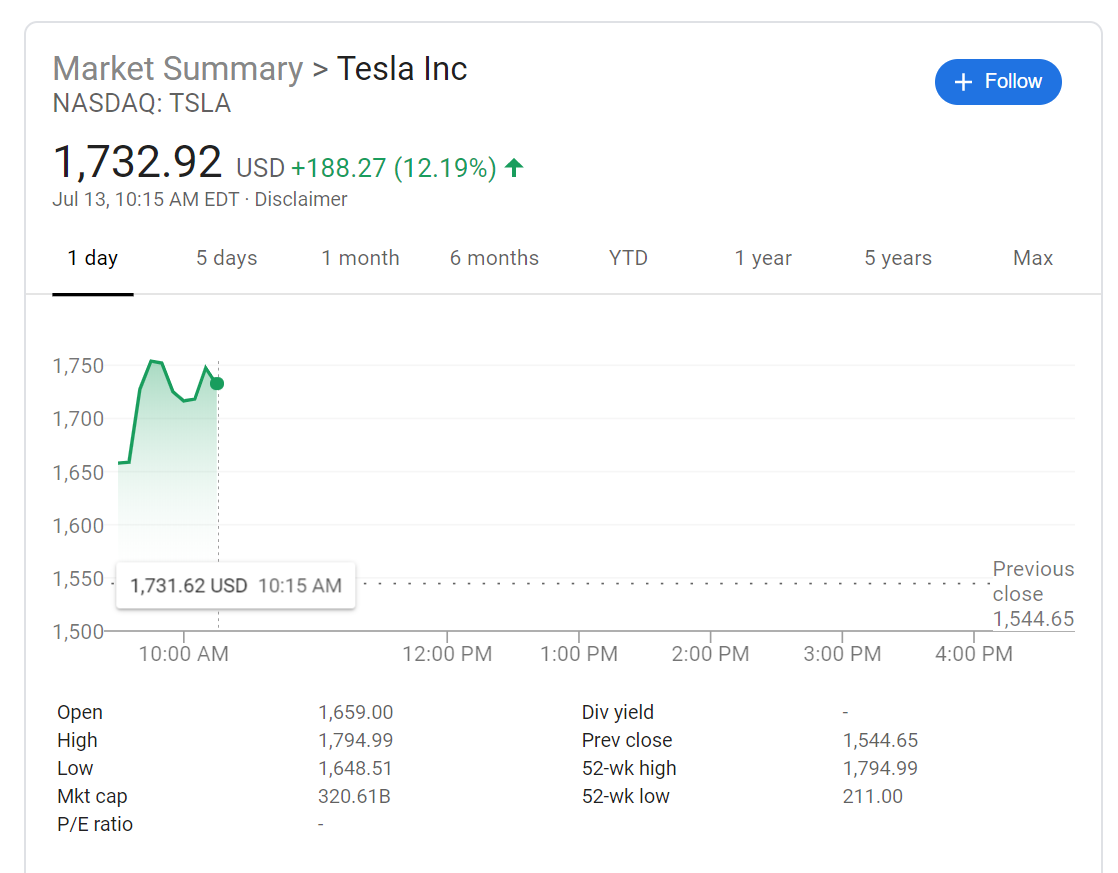Open the Market Summary link
Screen dimensions: 1118x873
(177, 69)
